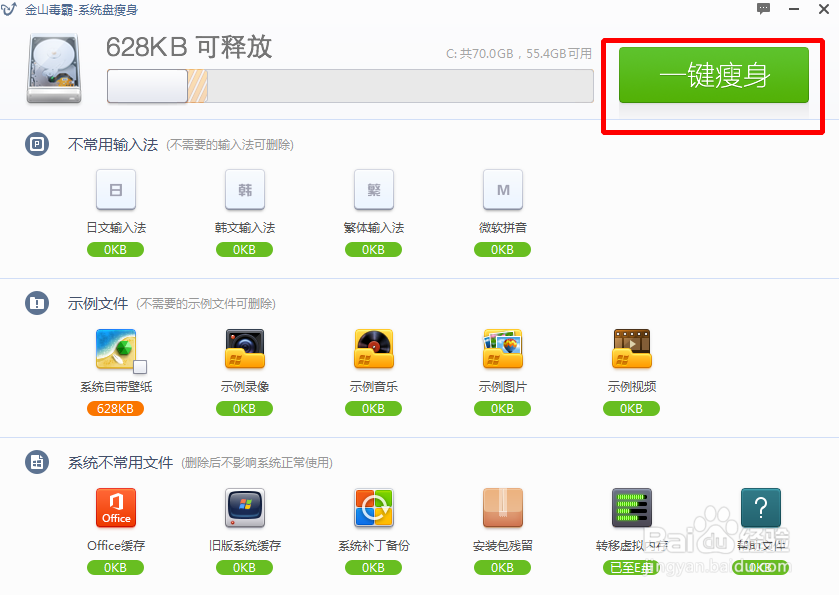Click the 示例视频 video folder icon
839x595 pixels.
point(631,348)
